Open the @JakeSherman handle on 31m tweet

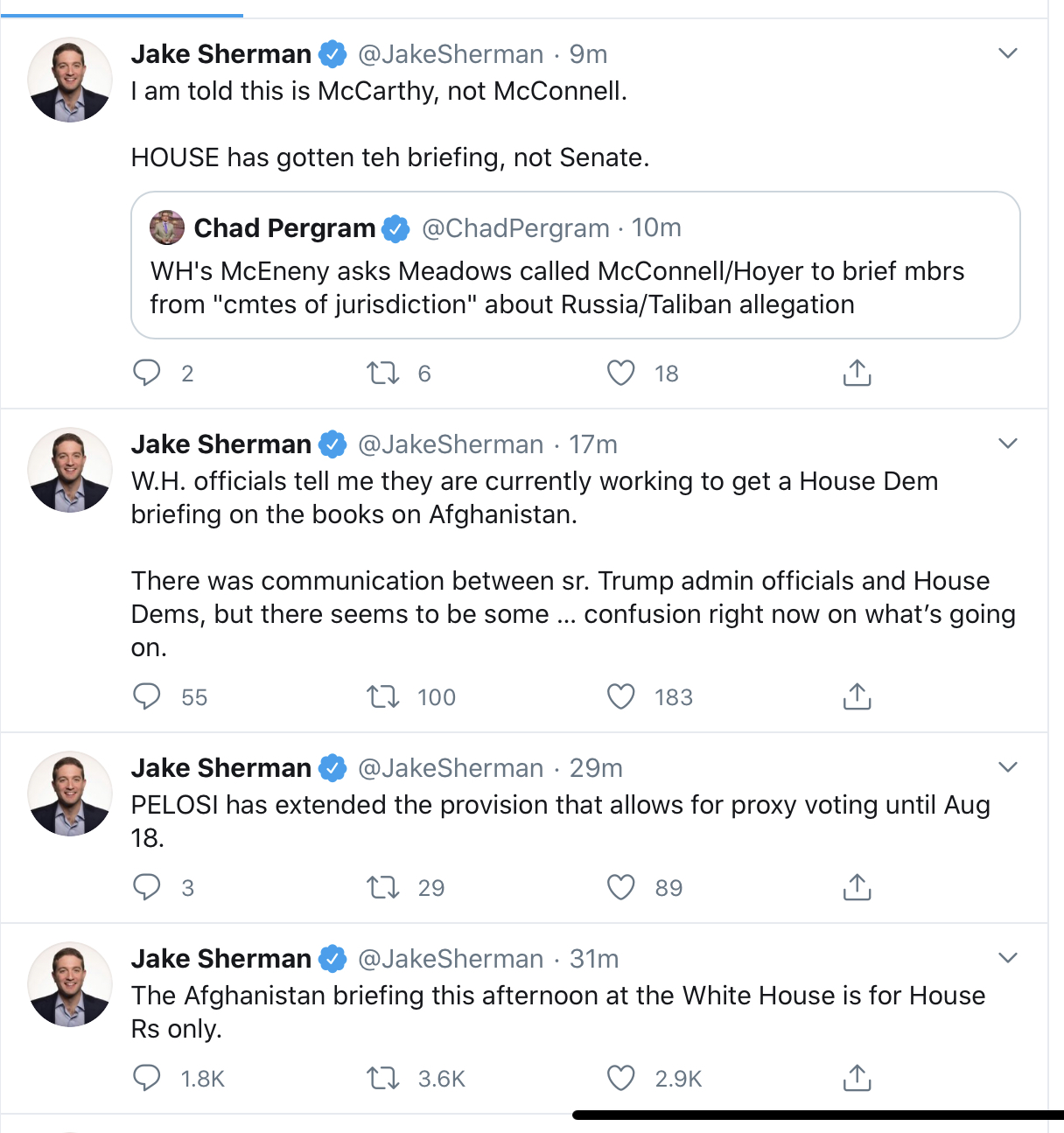[x=451, y=959]
